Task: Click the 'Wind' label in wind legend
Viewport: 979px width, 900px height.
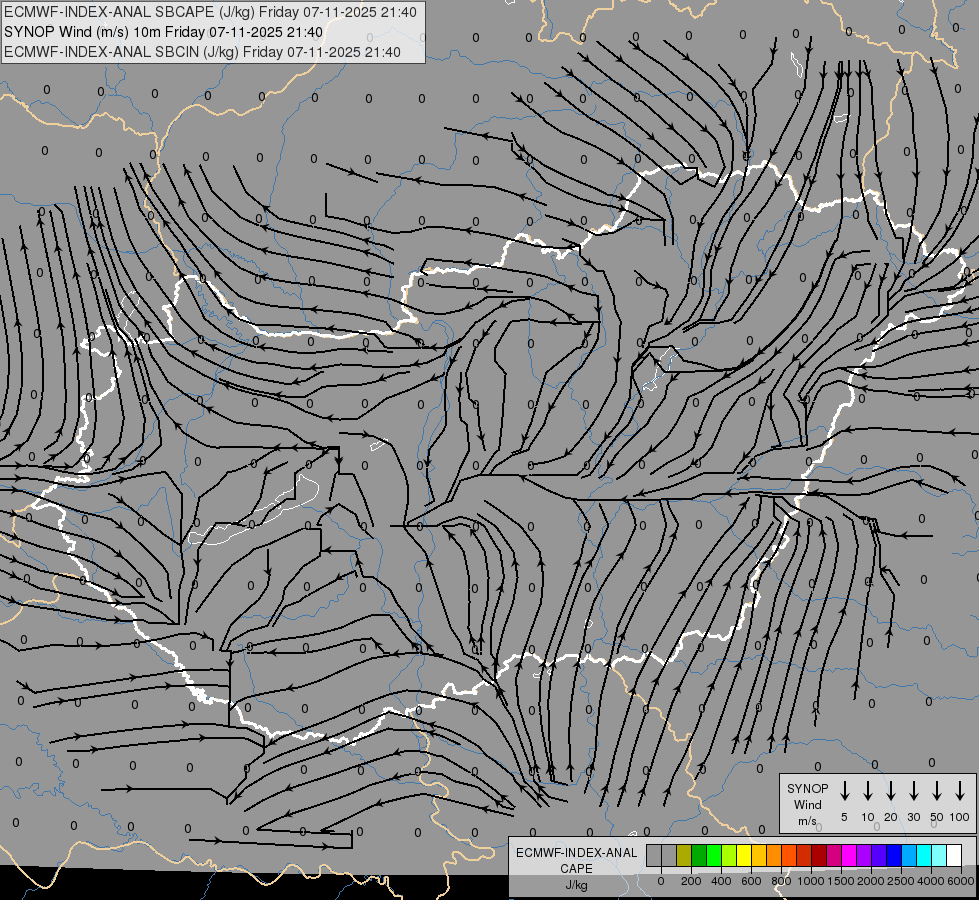Action: (x=807, y=804)
